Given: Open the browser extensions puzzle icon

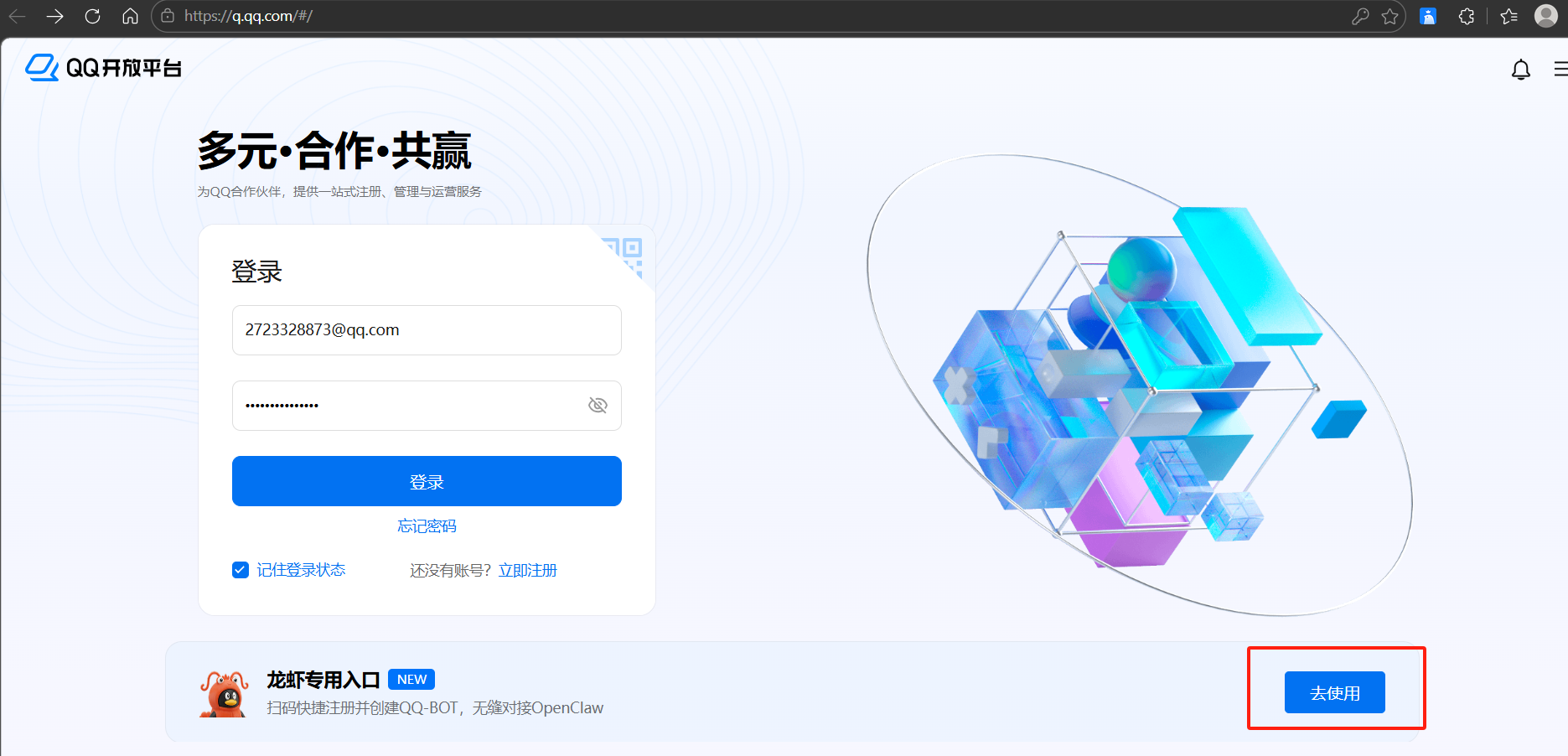Looking at the screenshot, I should [1467, 16].
